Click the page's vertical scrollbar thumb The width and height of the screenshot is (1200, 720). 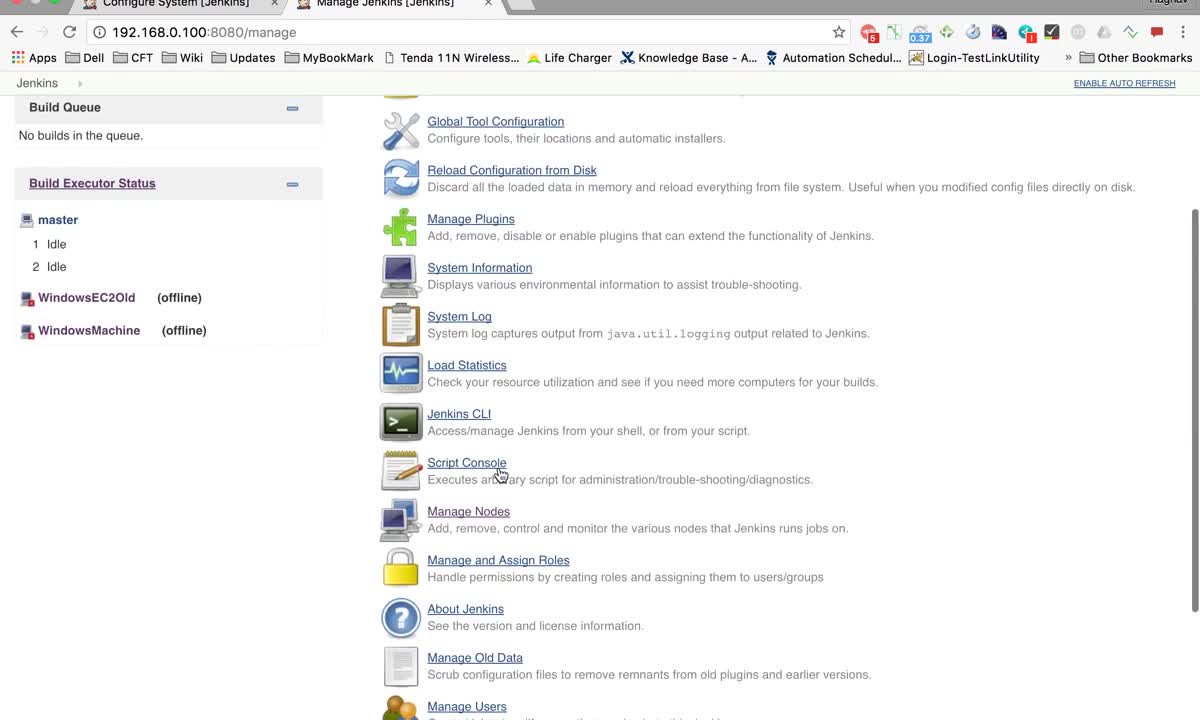point(1194,410)
